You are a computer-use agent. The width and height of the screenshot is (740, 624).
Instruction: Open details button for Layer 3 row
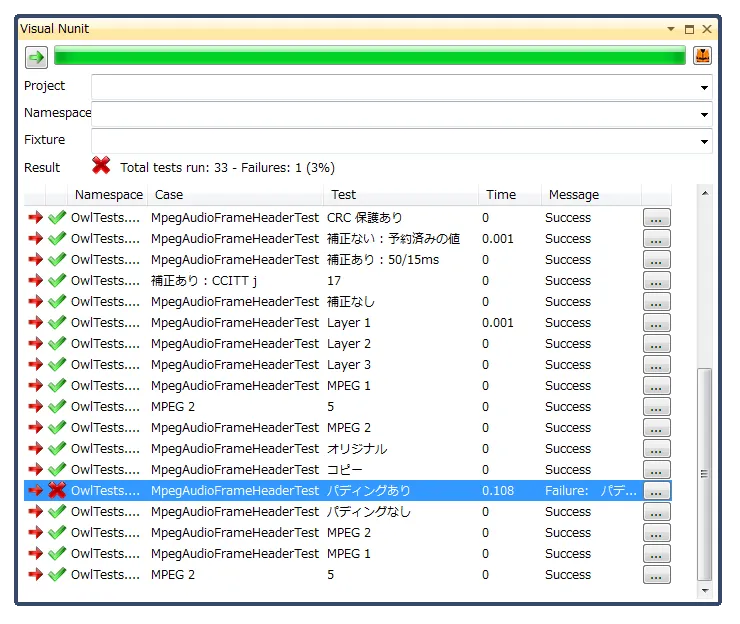(656, 365)
